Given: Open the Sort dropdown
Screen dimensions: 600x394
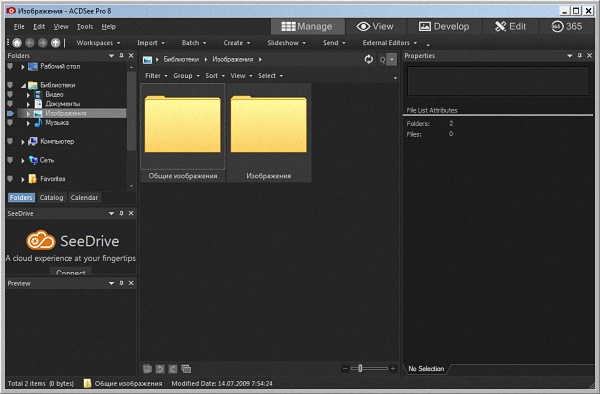Looking at the screenshot, I should click(x=215, y=76).
